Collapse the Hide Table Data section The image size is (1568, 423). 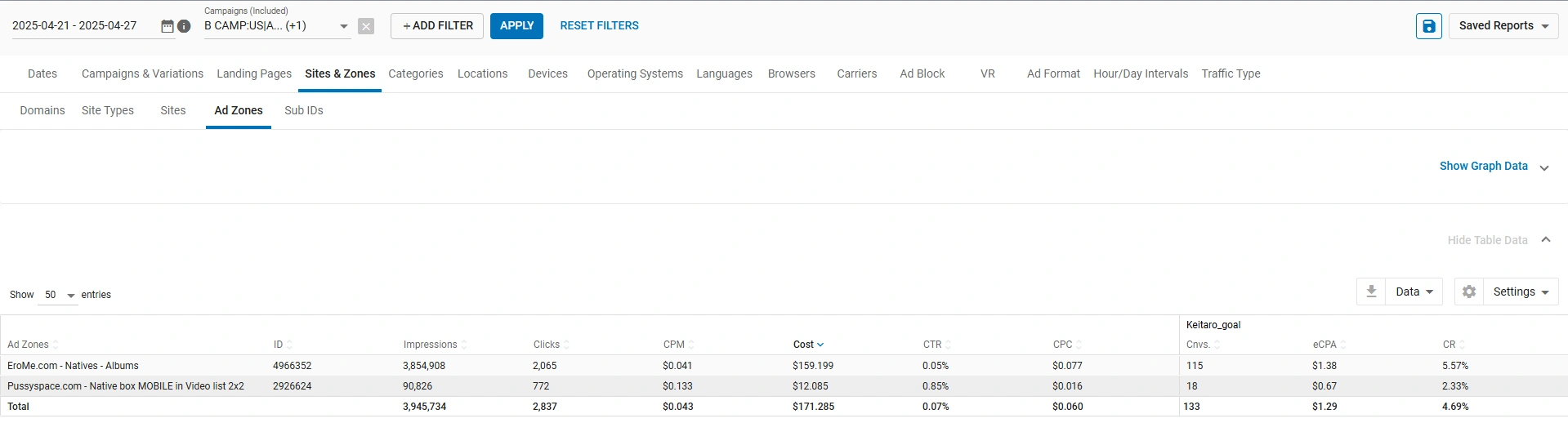coord(1545,240)
